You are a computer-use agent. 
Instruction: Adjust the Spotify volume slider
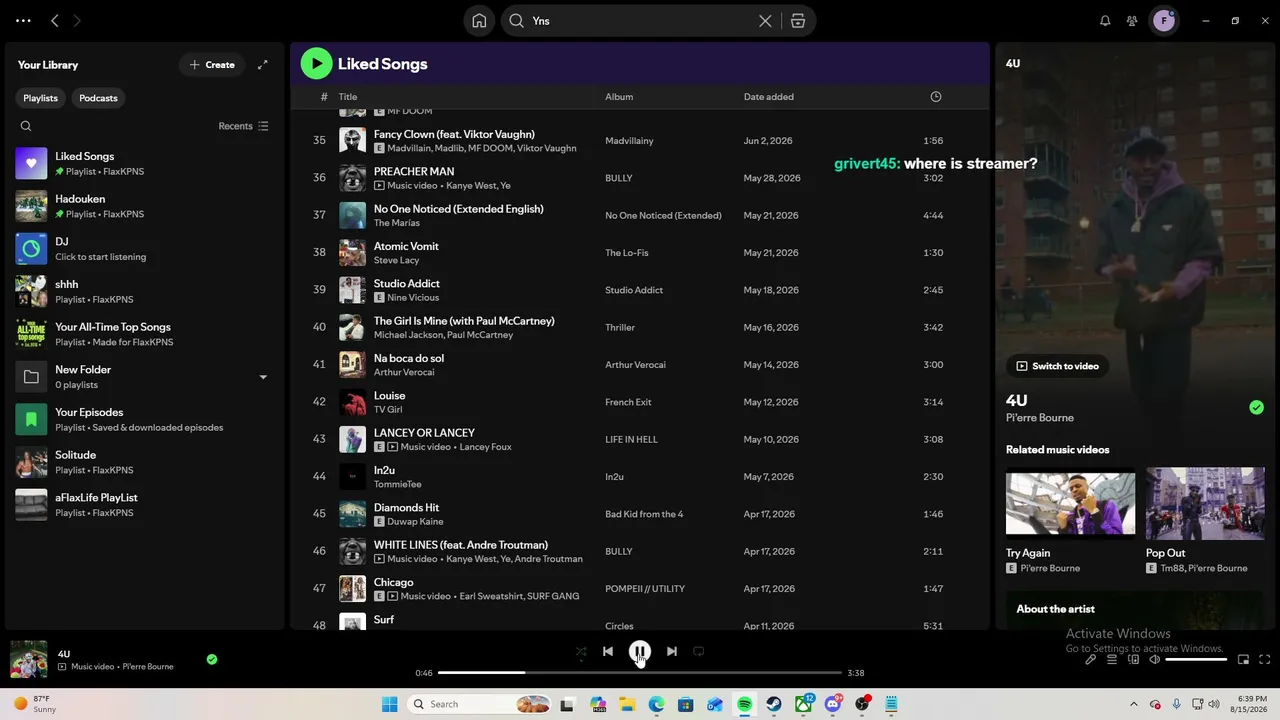pyautogui.click(x=1196, y=659)
